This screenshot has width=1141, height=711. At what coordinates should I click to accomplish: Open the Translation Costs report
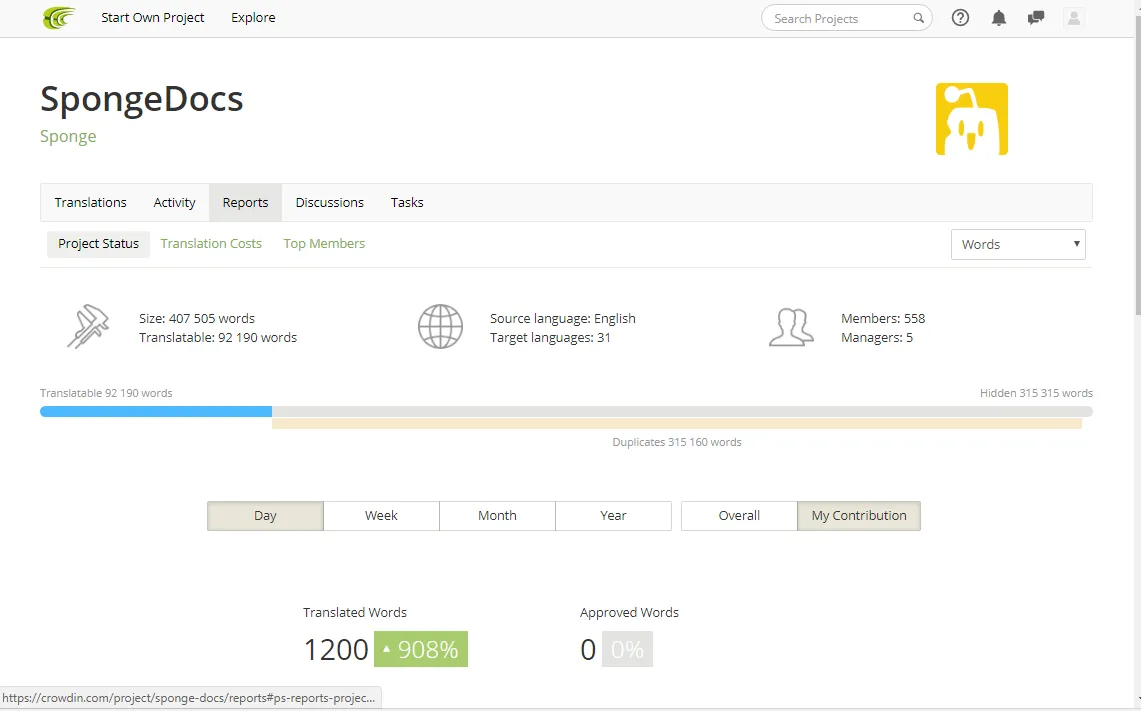(x=211, y=244)
